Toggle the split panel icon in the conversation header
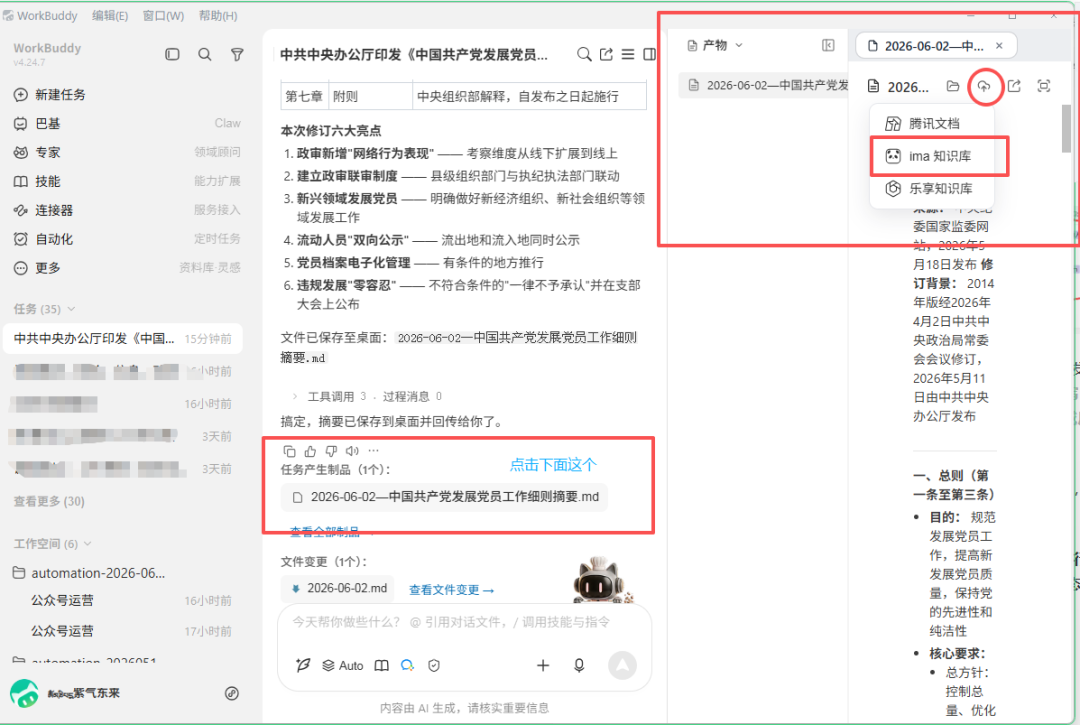1080x725 pixels. click(649, 54)
